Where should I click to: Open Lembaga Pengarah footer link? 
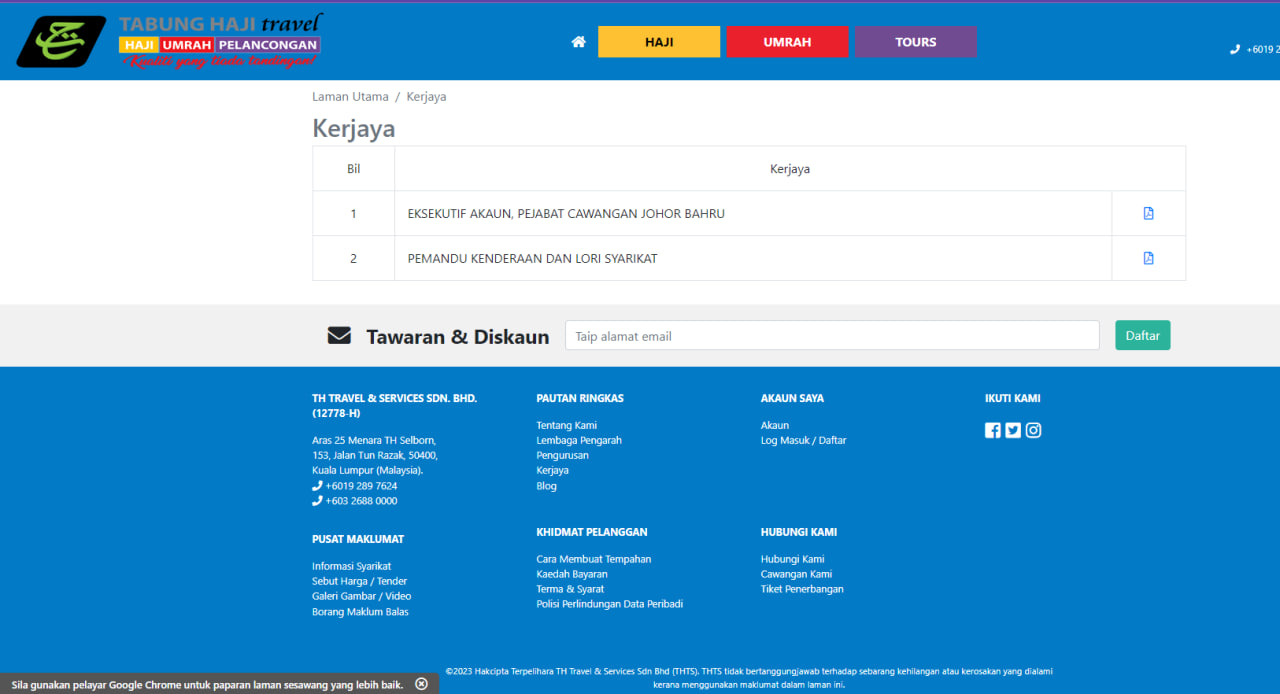(x=579, y=440)
